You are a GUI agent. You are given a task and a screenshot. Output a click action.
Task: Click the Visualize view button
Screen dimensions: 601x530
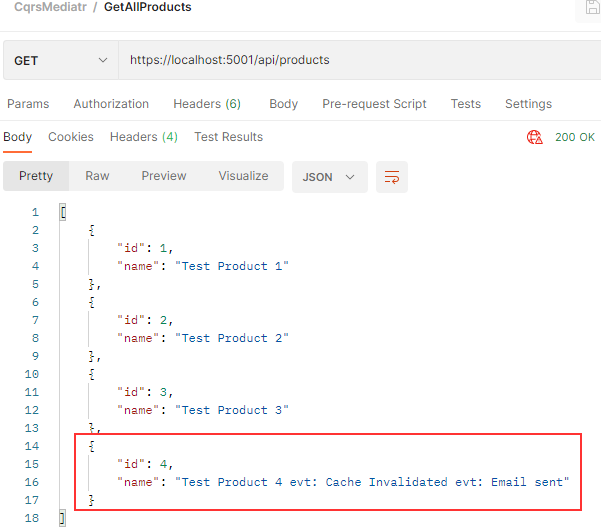tap(243, 176)
